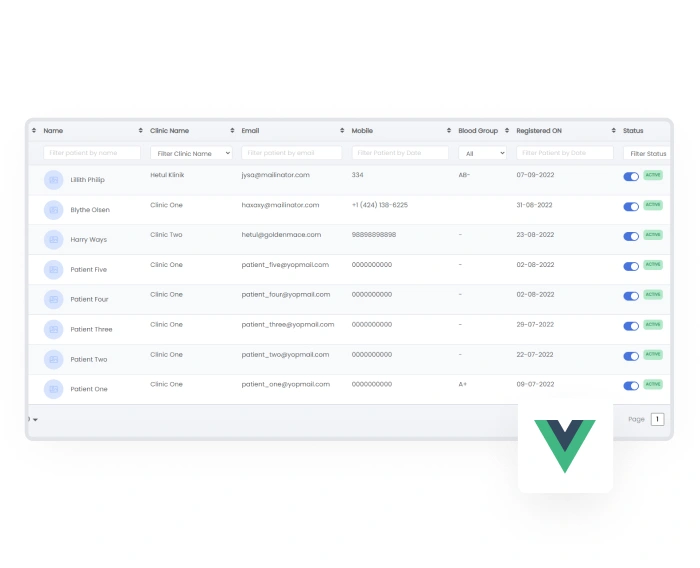Click blood group A+ cell
This screenshot has width=700, height=568.
[x=463, y=384]
